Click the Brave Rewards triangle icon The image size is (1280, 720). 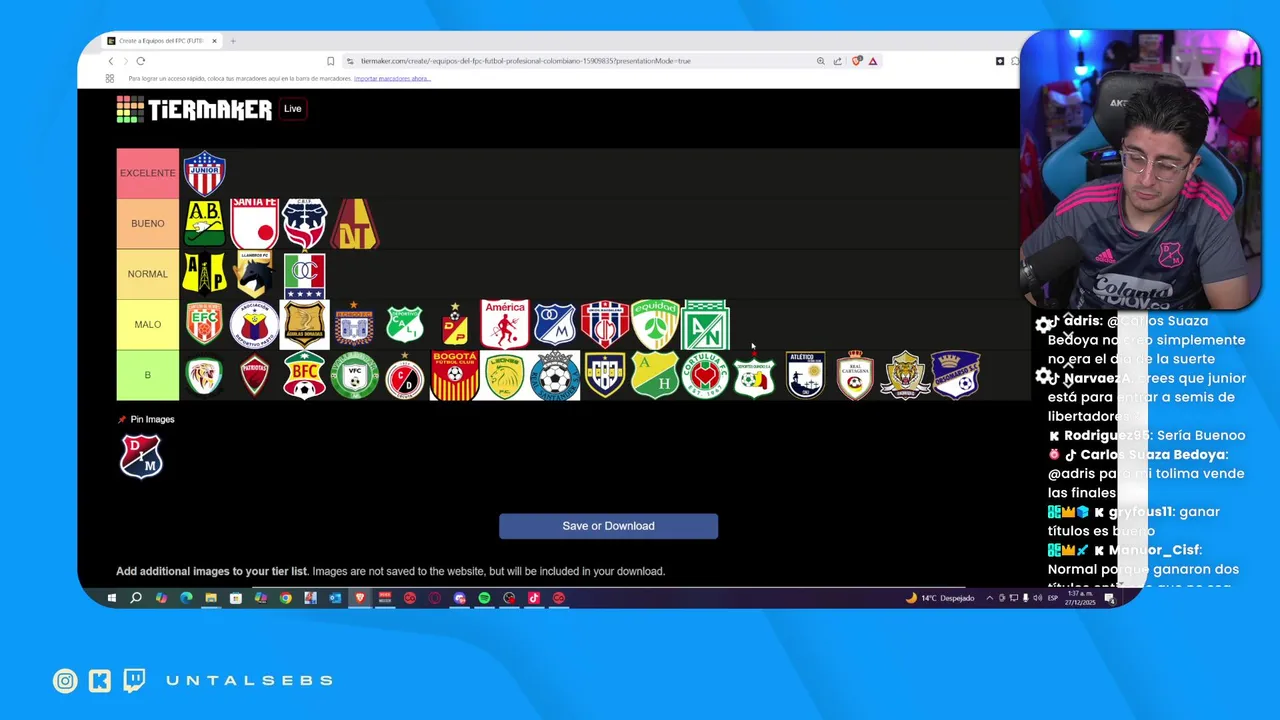click(873, 61)
